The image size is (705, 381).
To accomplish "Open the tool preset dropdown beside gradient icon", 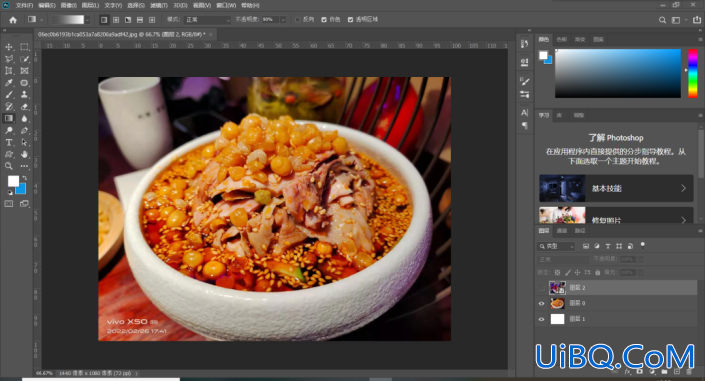I will tap(41, 20).
